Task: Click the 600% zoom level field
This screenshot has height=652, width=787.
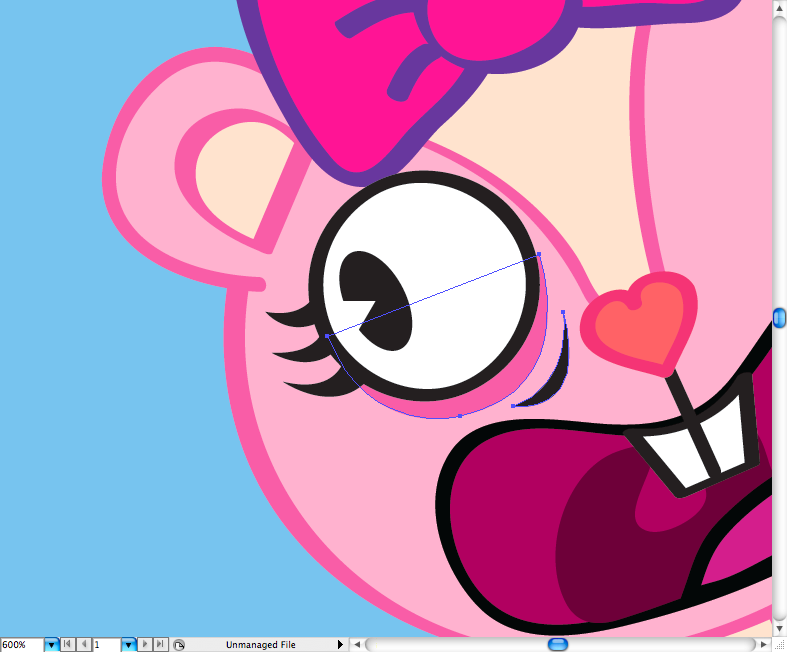Action: pyautogui.click(x=21, y=645)
